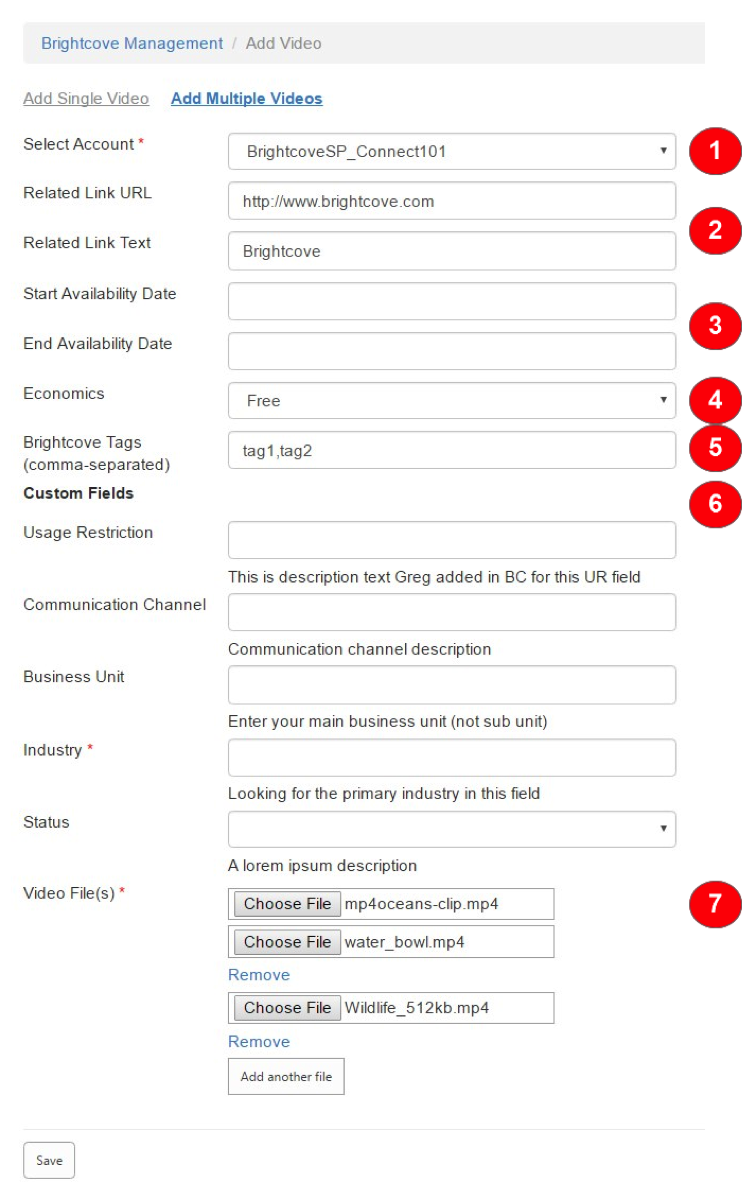
Task: Click Add another file button
Action: [286, 1077]
